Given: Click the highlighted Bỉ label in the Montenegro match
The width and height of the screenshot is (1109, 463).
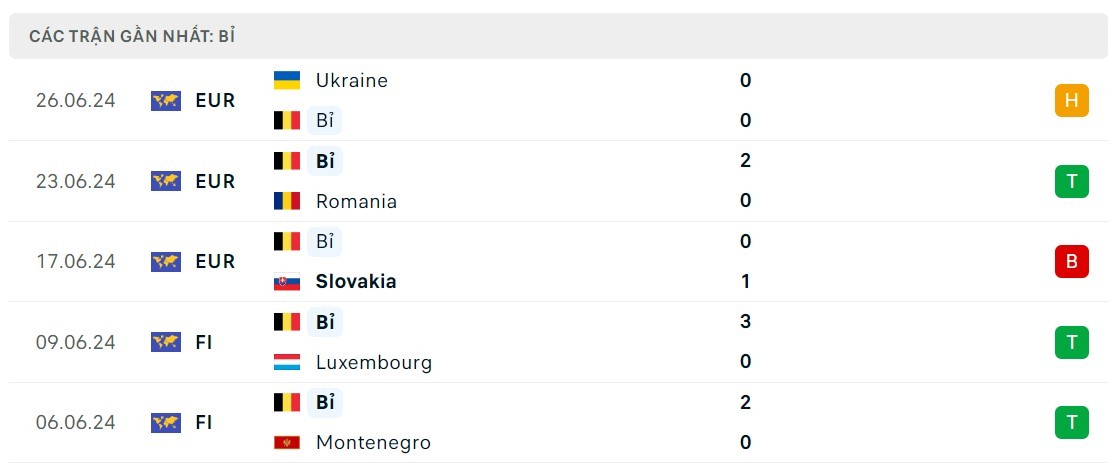Looking at the screenshot, I should click(325, 402).
